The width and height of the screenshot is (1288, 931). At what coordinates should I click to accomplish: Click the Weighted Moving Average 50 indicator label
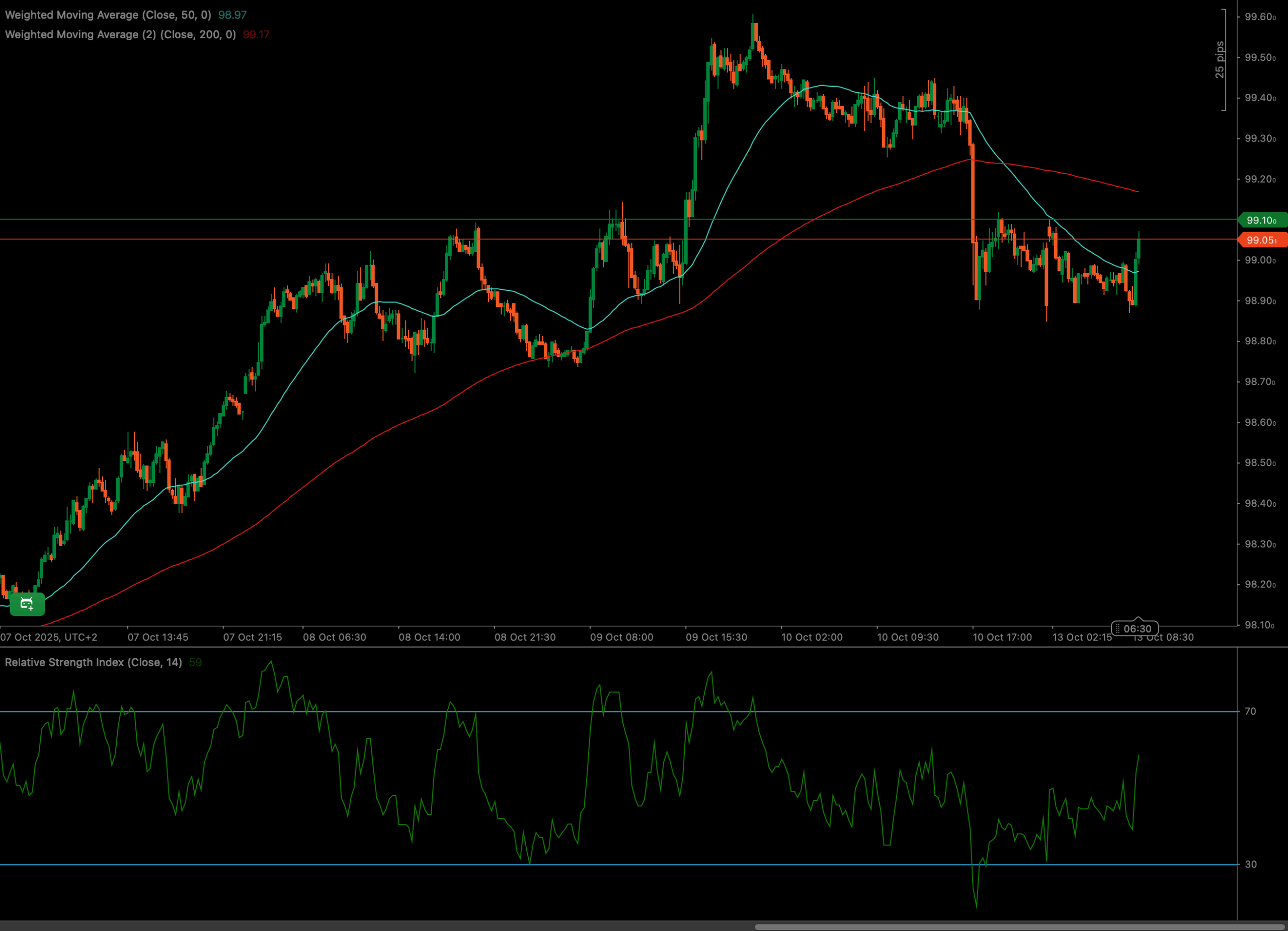108,15
